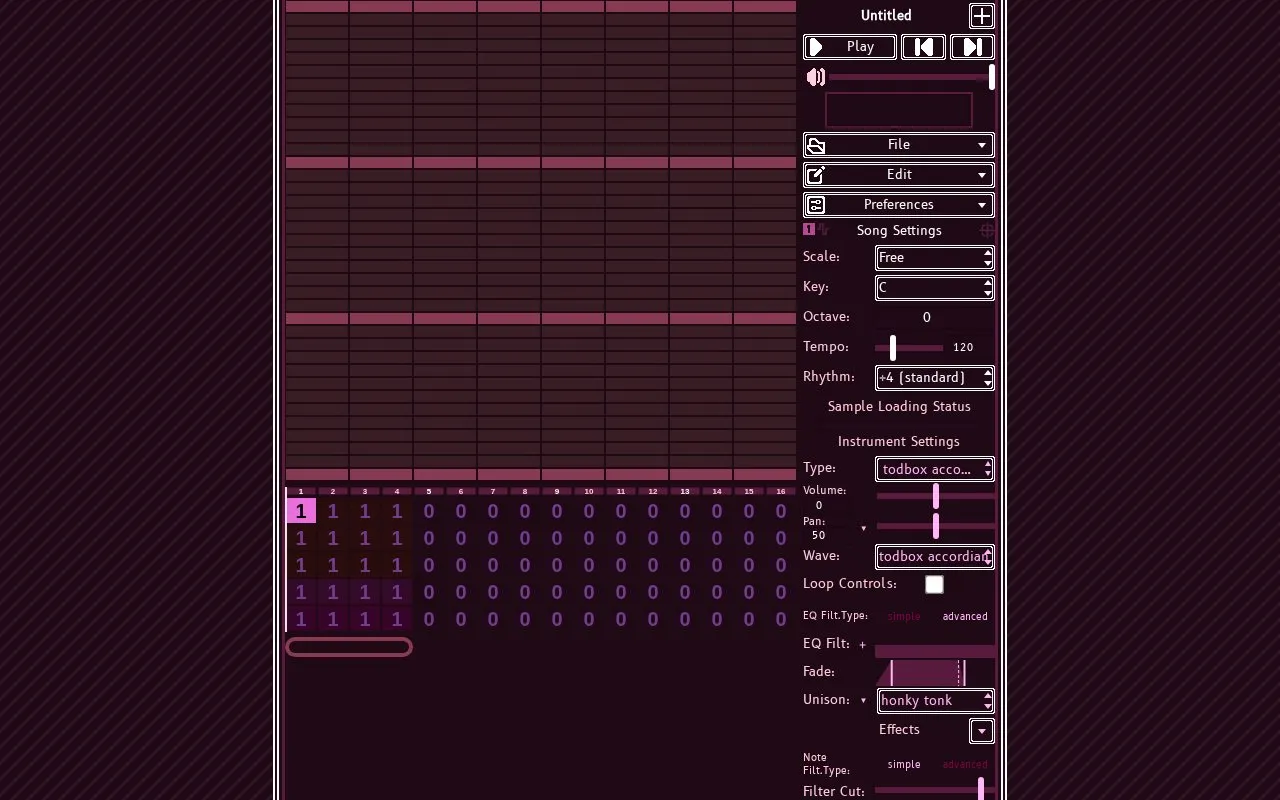
Task: Open the Preferences menu
Action: 899,205
